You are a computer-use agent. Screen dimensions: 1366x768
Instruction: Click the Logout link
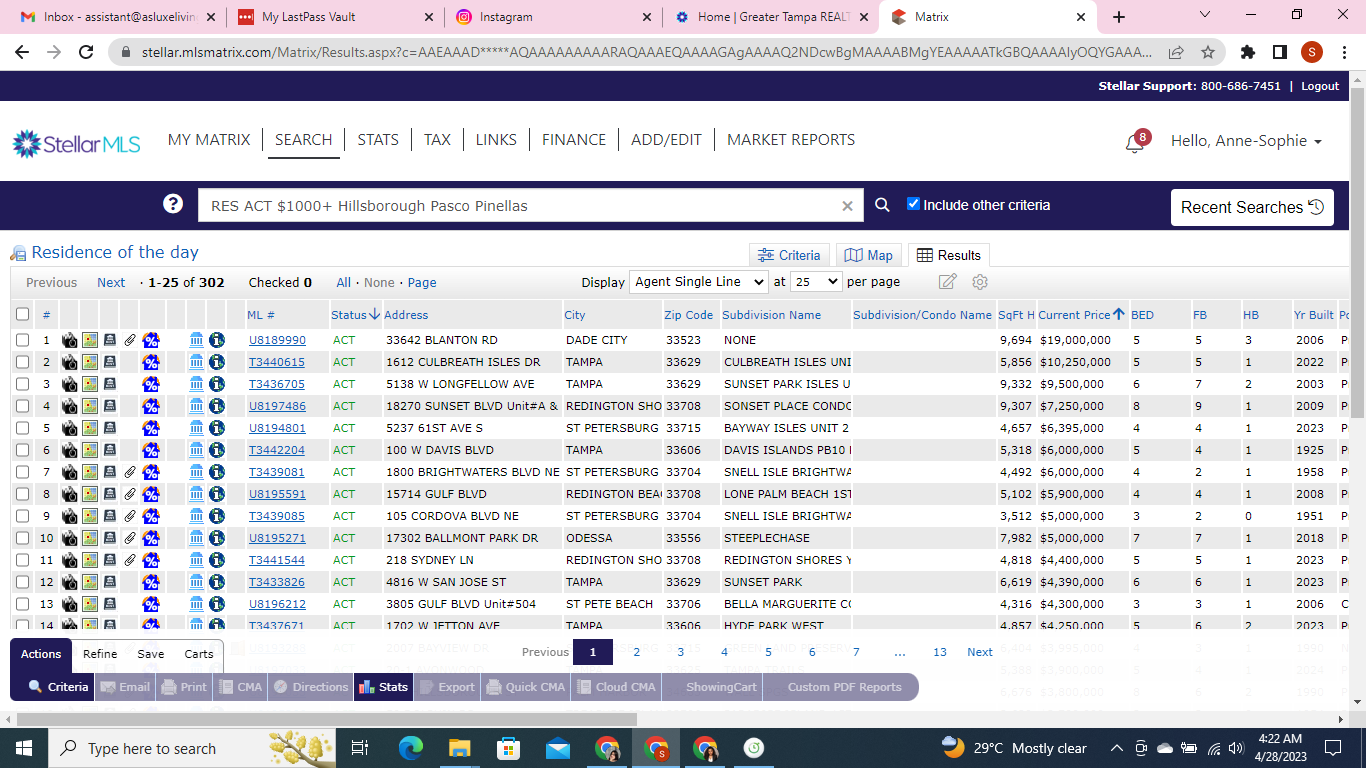click(x=1320, y=86)
